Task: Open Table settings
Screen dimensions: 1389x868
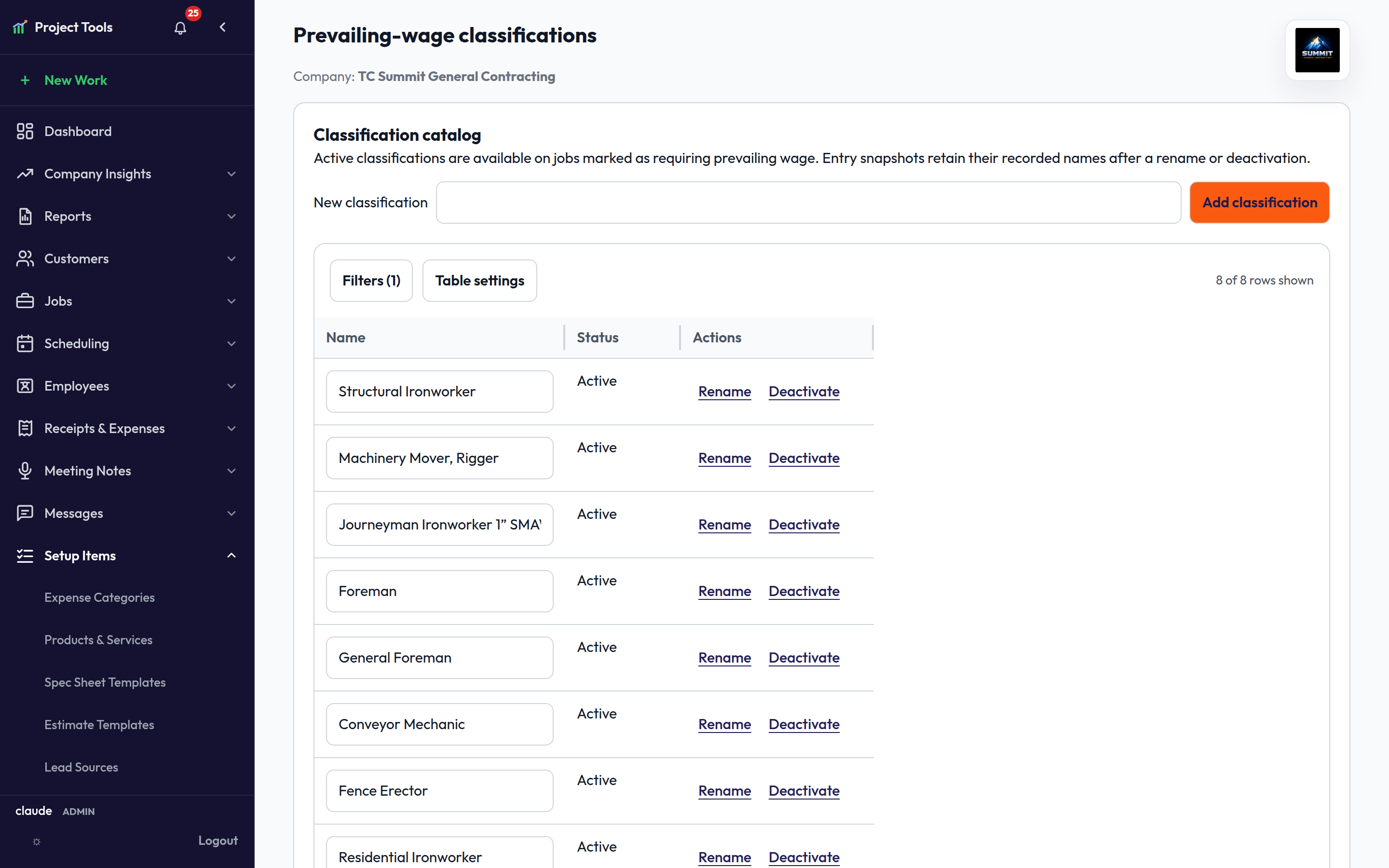Action: click(x=480, y=281)
